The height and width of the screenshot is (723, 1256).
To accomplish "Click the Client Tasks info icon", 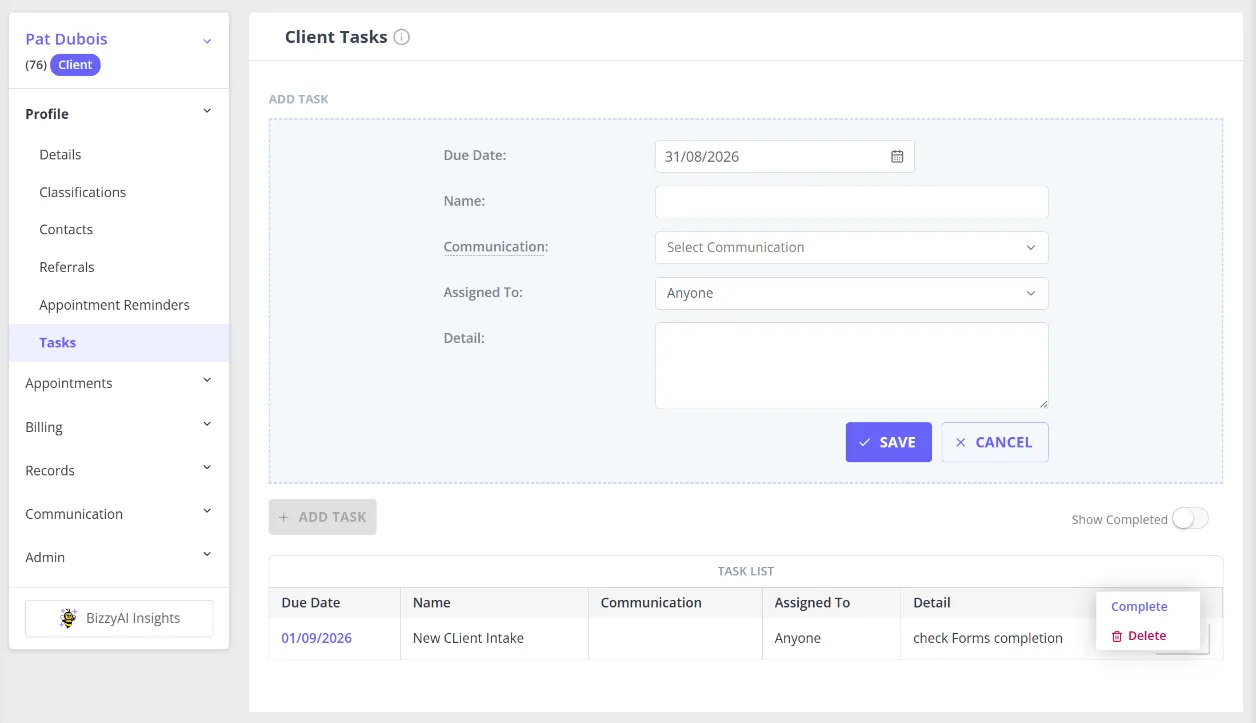I will pyautogui.click(x=402, y=37).
